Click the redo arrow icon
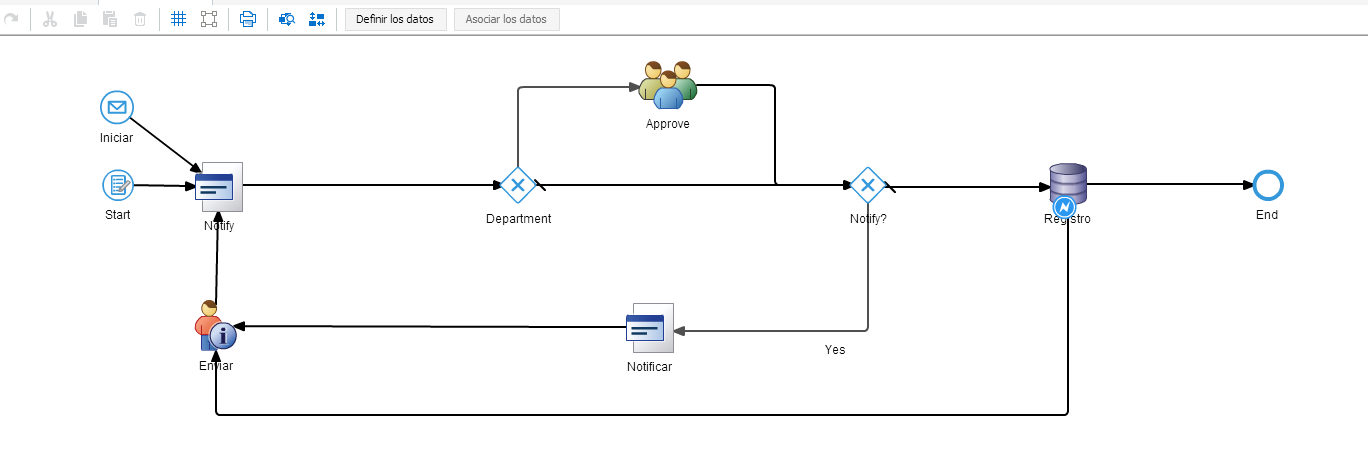The width and height of the screenshot is (1368, 470). point(12,19)
